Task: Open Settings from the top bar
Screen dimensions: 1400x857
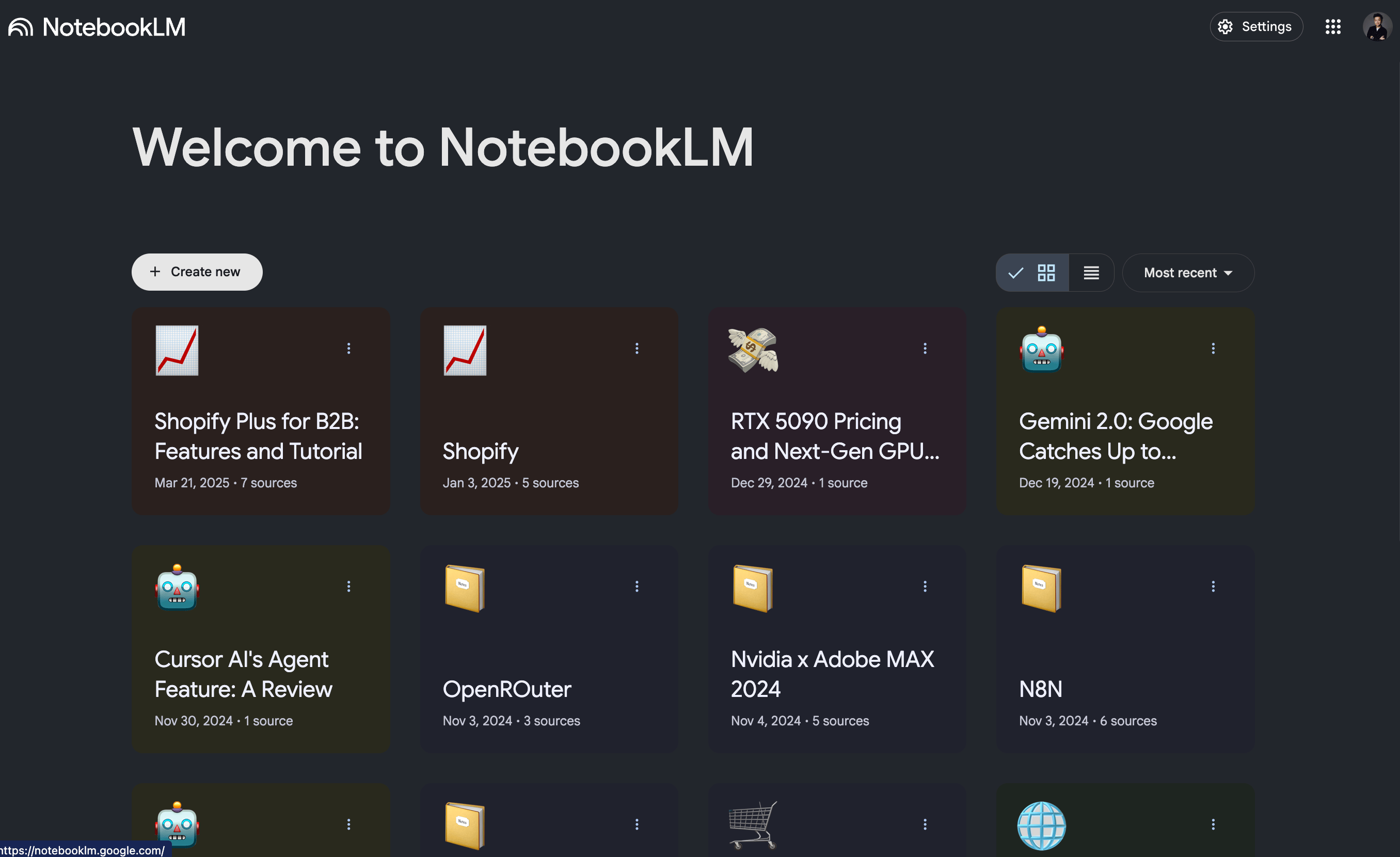Action: click(1255, 27)
